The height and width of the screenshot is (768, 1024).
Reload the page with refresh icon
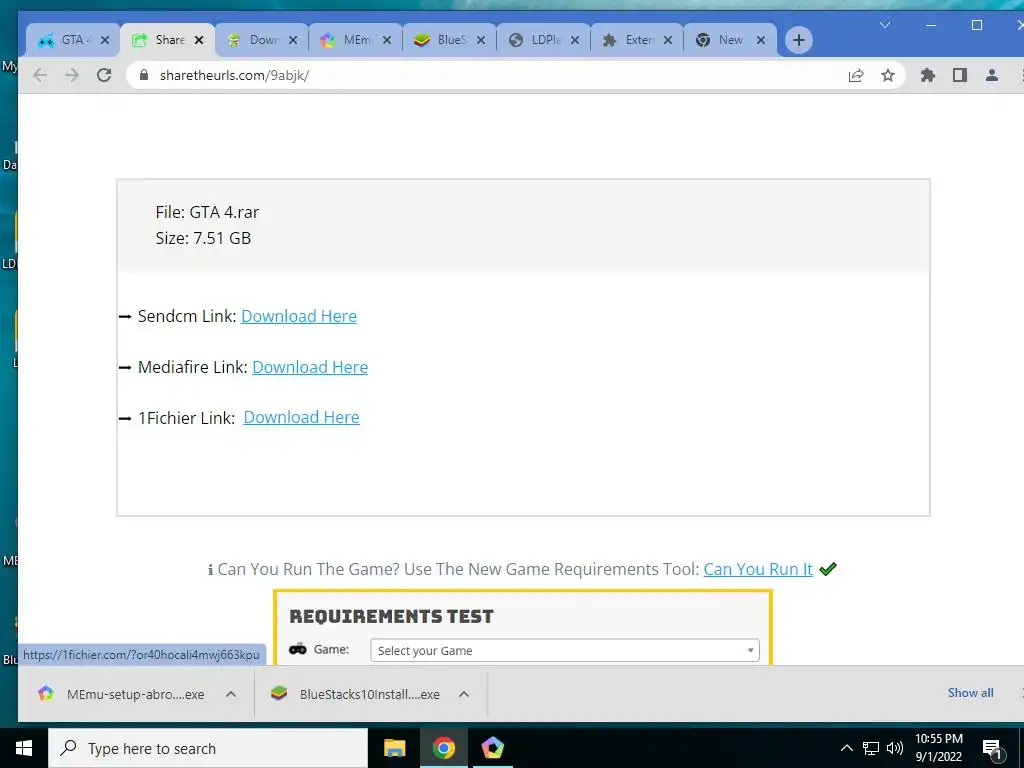[104, 75]
